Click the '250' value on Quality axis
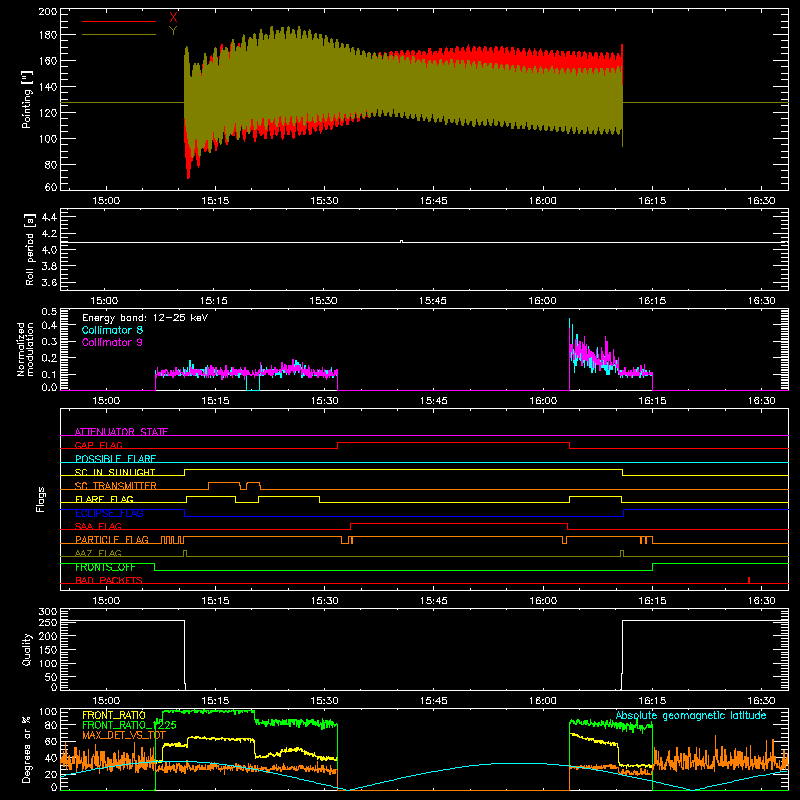Image resolution: width=800 pixels, height=800 pixels. [48, 622]
